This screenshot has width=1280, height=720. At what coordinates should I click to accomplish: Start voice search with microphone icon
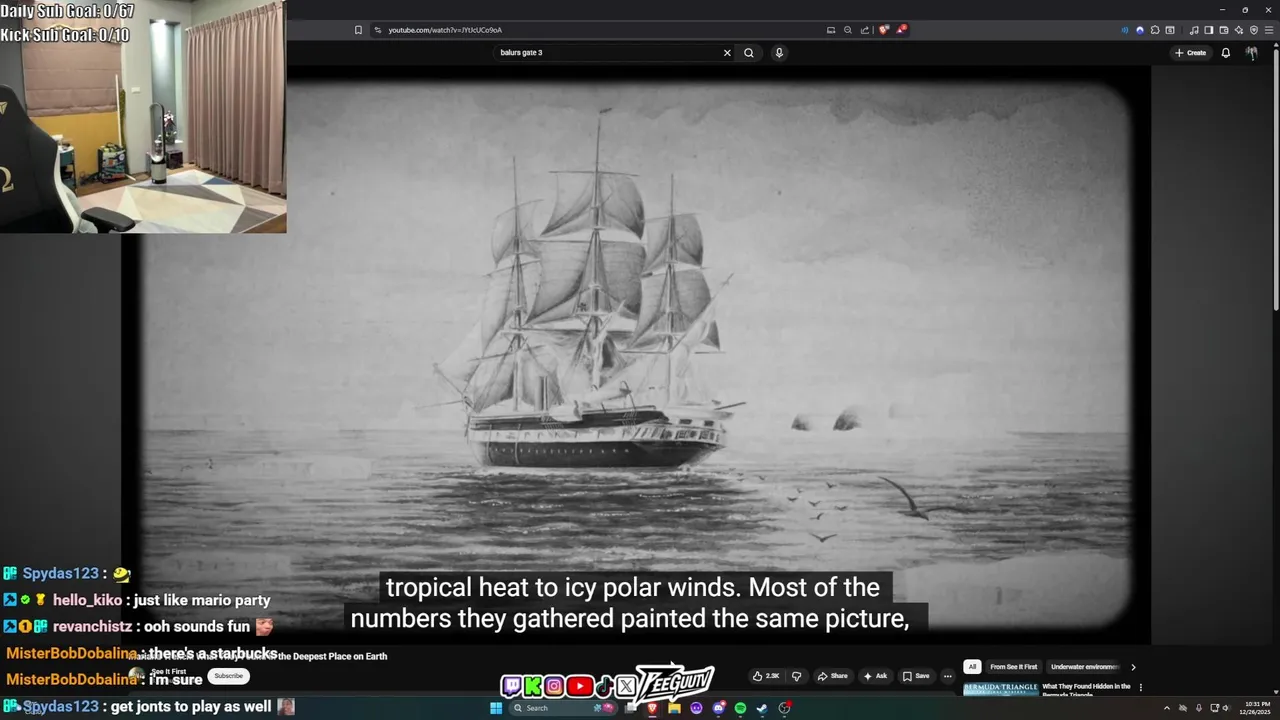[x=779, y=53]
